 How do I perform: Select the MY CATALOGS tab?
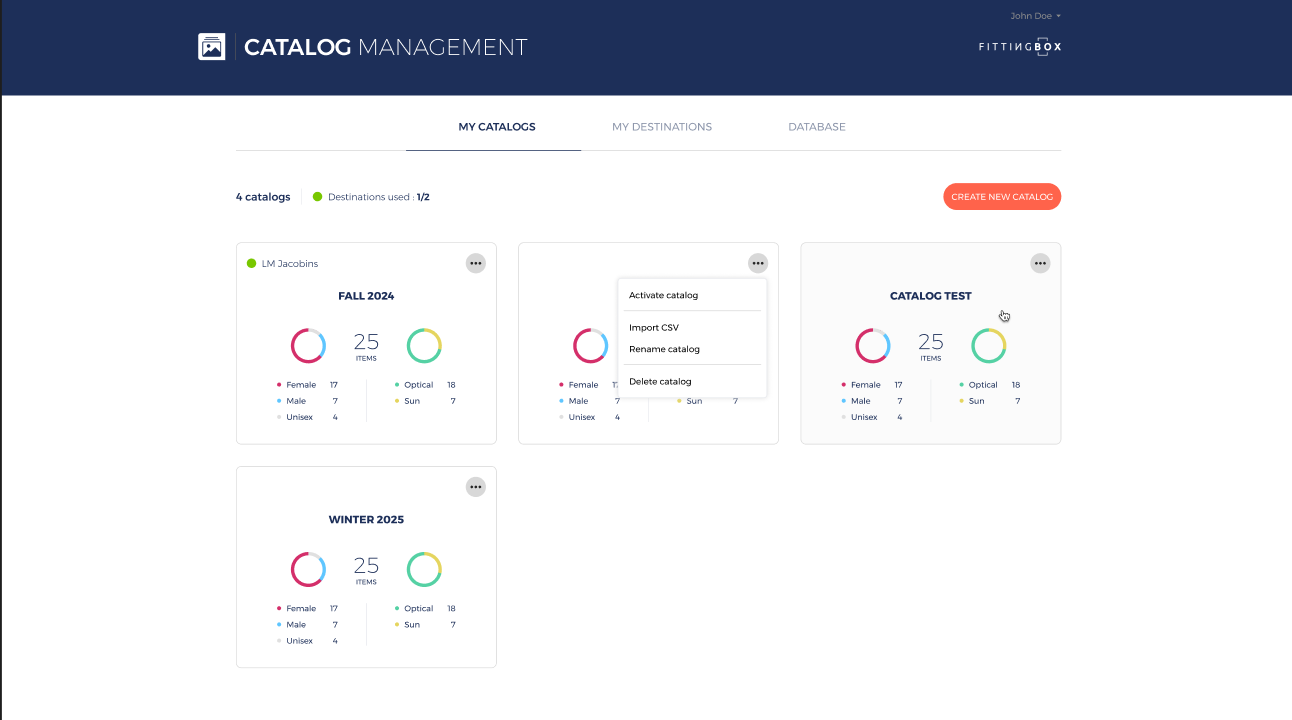(497, 127)
